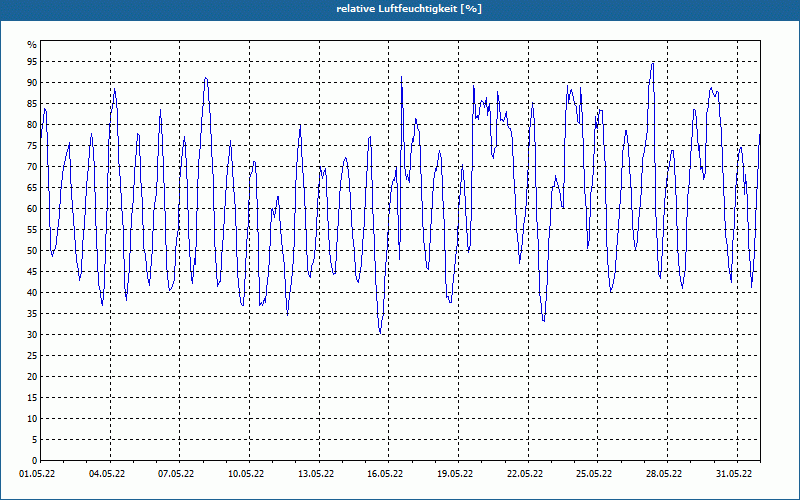The height and width of the screenshot is (500, 800).
Task: Click the x-axis date label 16.05.22
Action: [385, 474]
